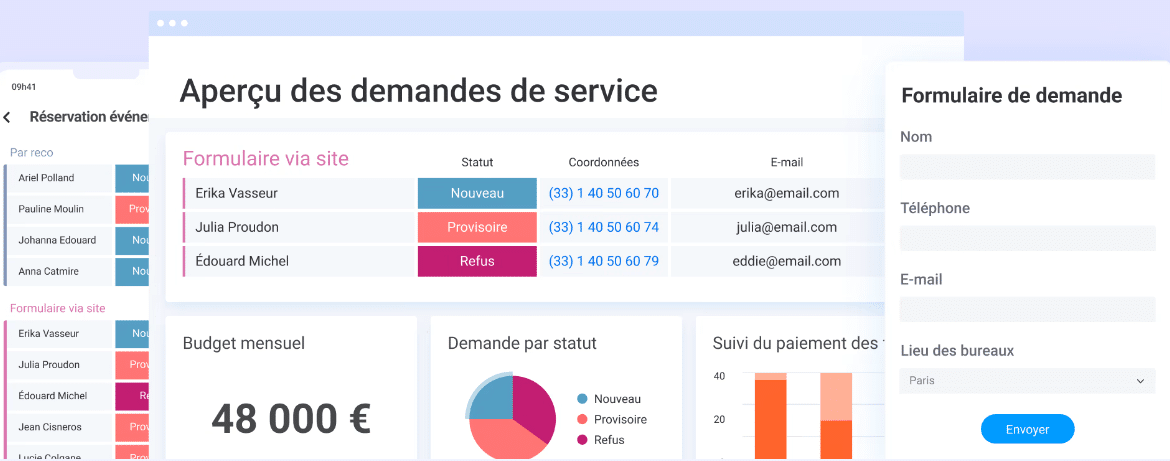This screenshot has height=461, width=1170.
Task: Focus the Téléphone input field
Action: point(1027,238)
